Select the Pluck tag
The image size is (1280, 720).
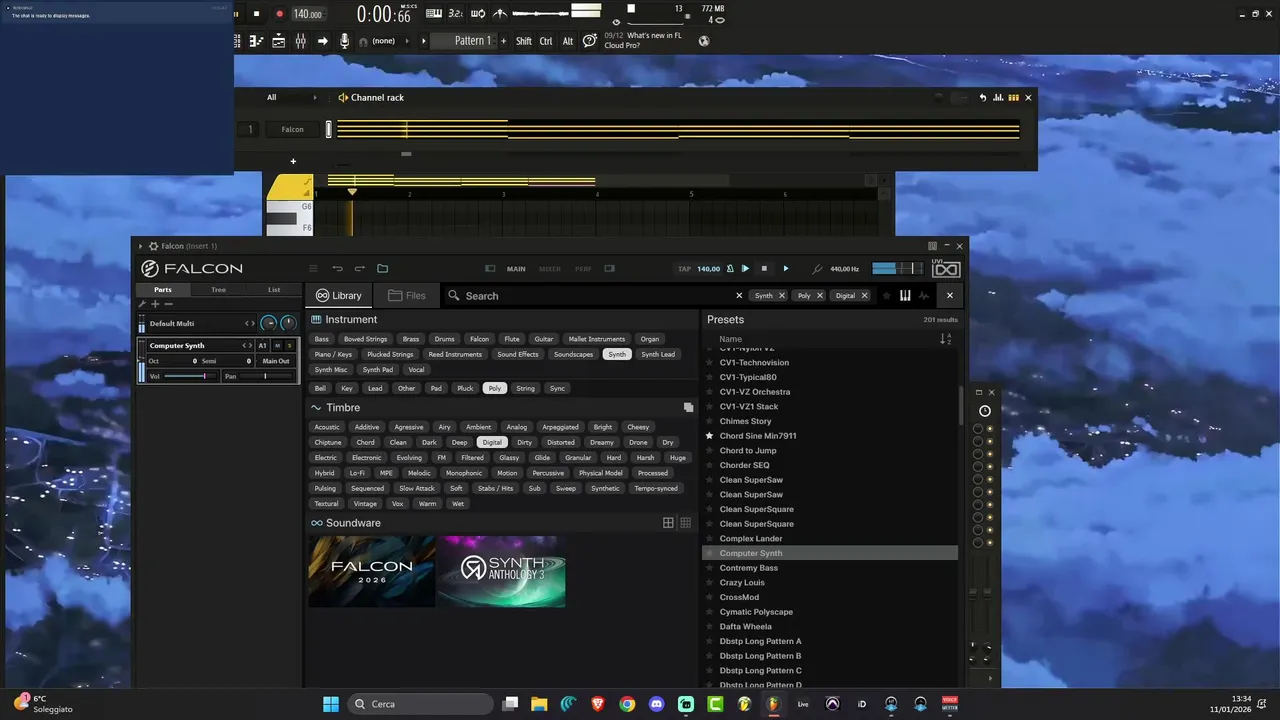click(465, 388)
